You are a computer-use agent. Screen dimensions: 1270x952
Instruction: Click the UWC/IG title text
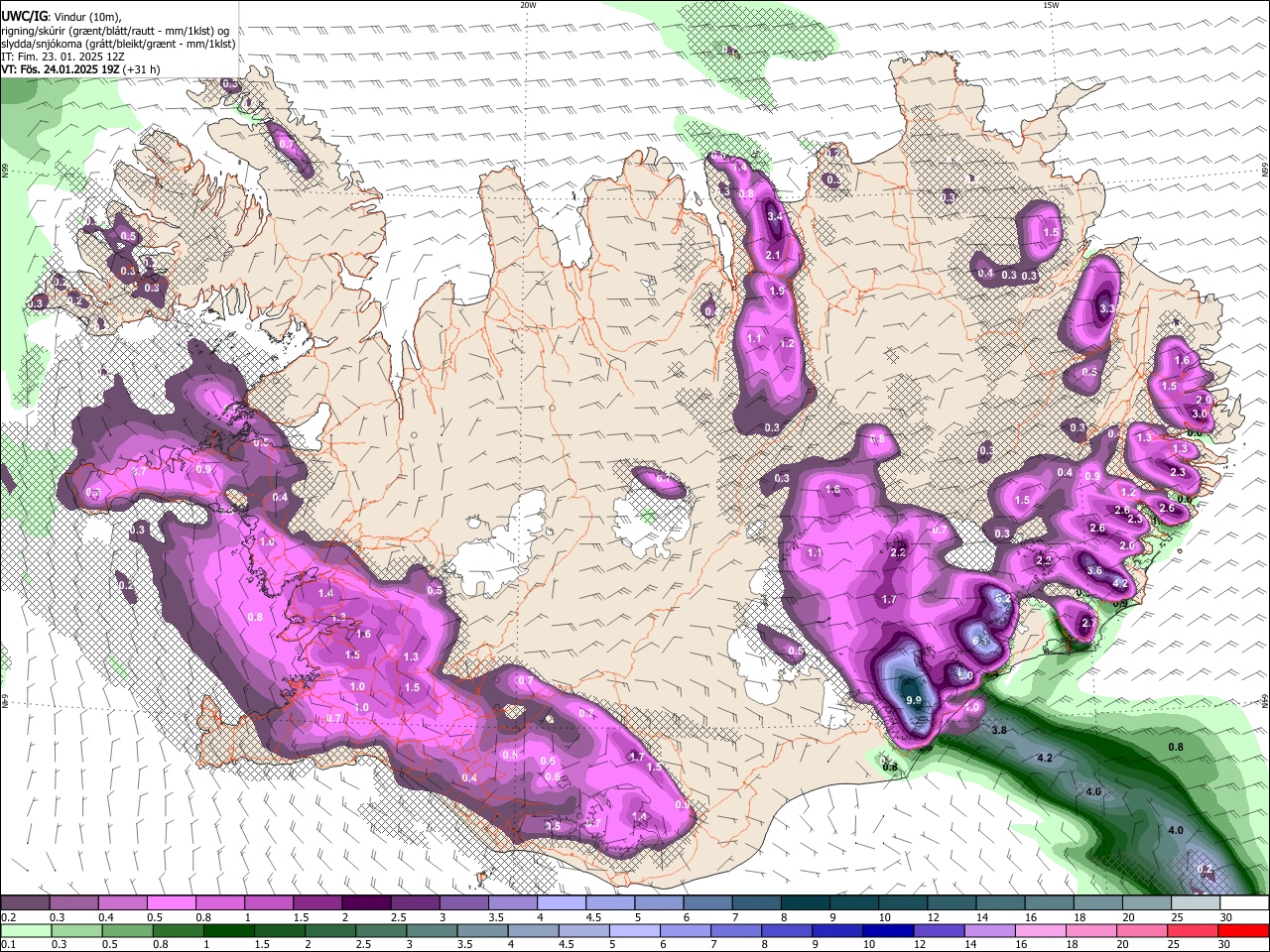[x=23, y=17]
